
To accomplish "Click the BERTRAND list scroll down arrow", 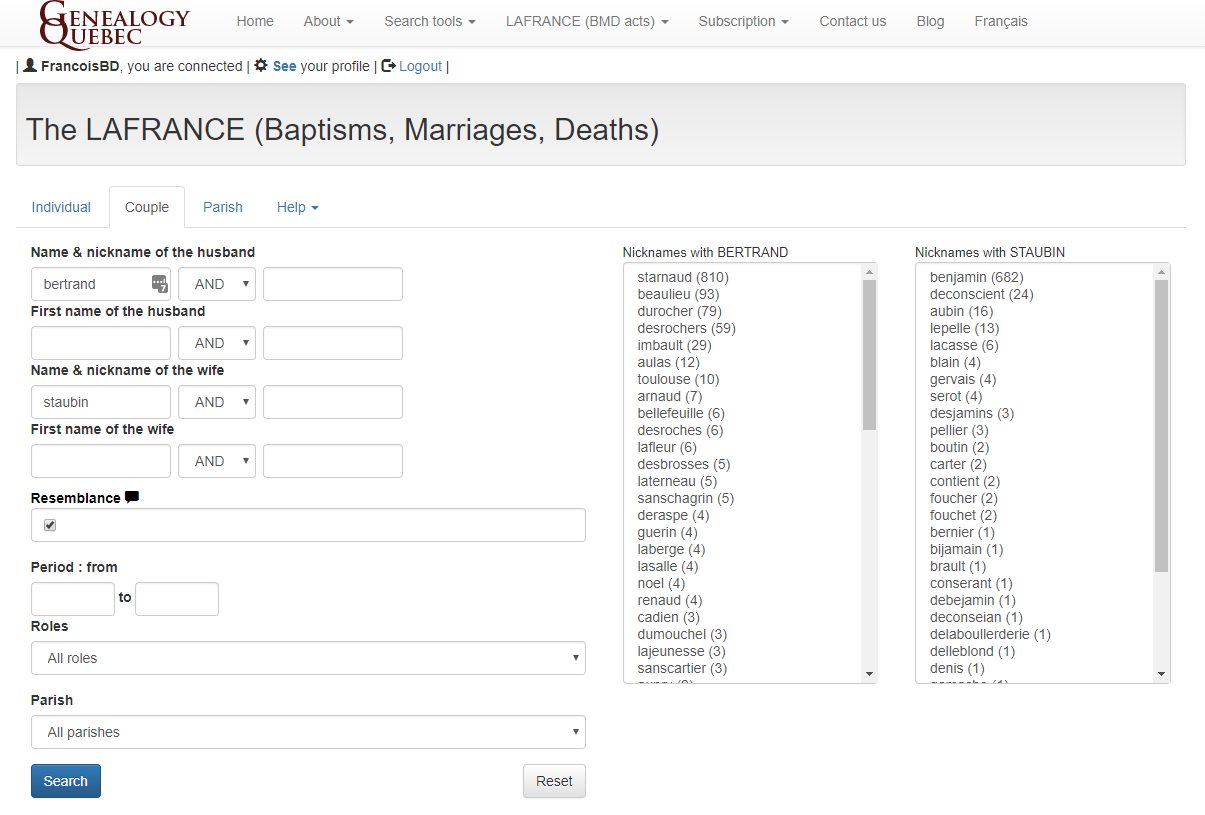I will 869,674.
